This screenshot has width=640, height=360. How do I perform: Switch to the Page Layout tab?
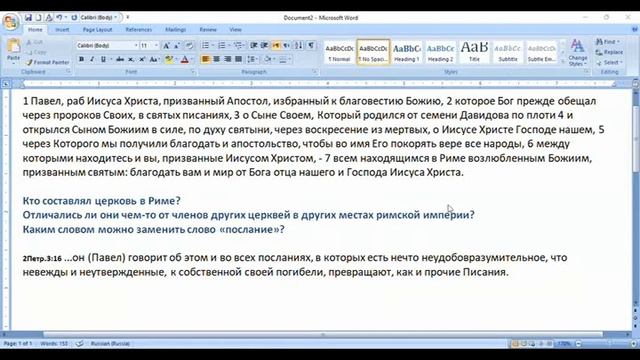97,30
